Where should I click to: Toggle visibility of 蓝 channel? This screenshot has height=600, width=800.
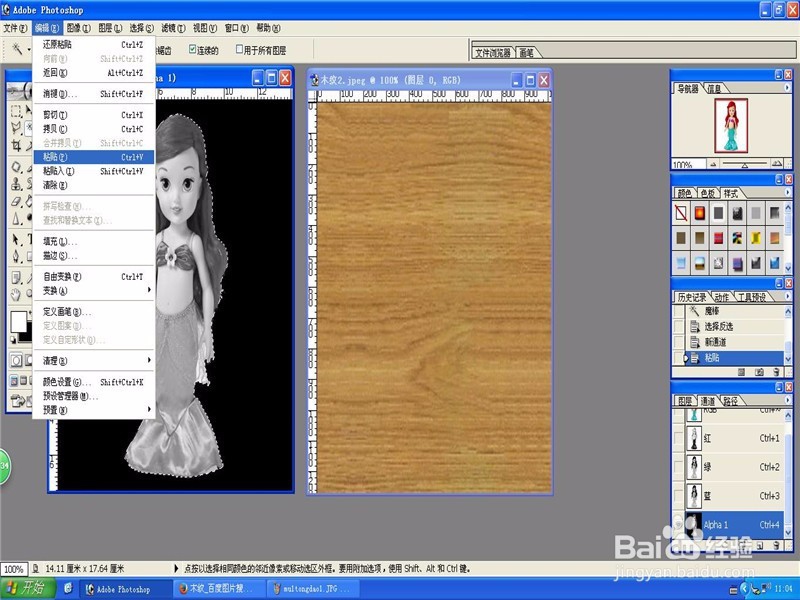tap(678, 495)
